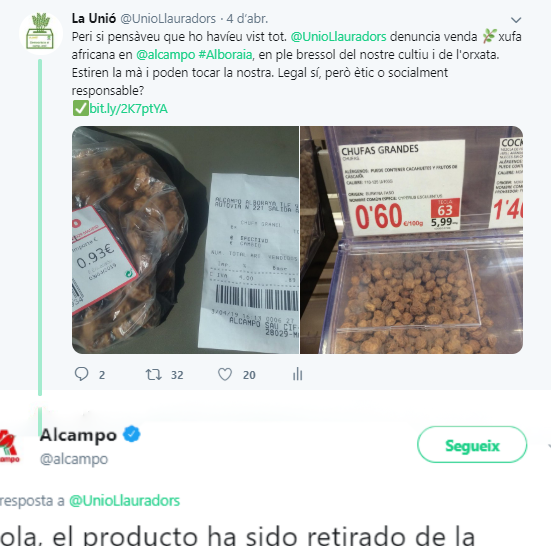Click the reply speech bubble icon
The width and height of the screenshot is (551, 546).
82,374
